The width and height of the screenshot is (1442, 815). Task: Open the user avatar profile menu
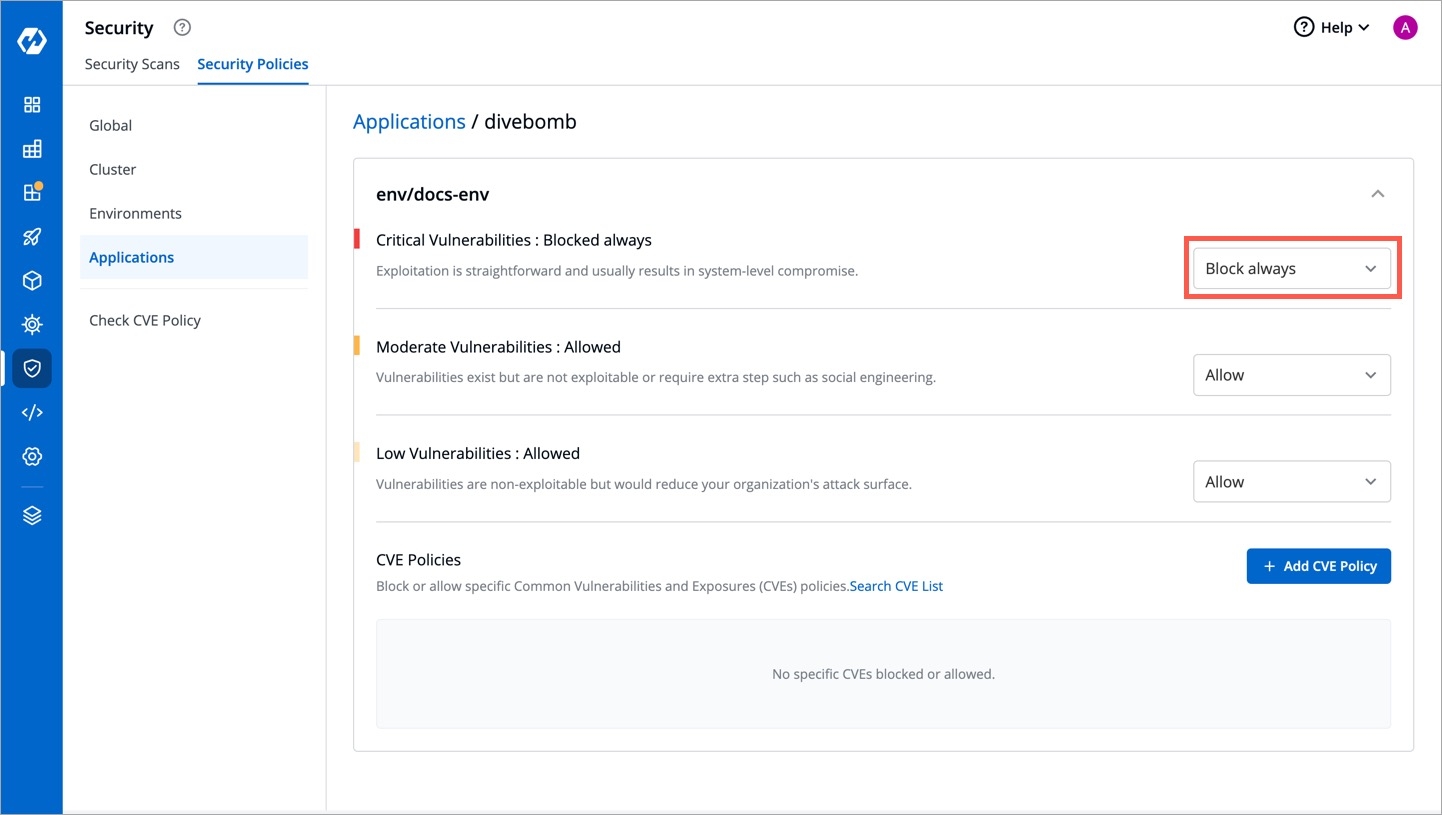pyautogui.click(x=1405, y=28)
